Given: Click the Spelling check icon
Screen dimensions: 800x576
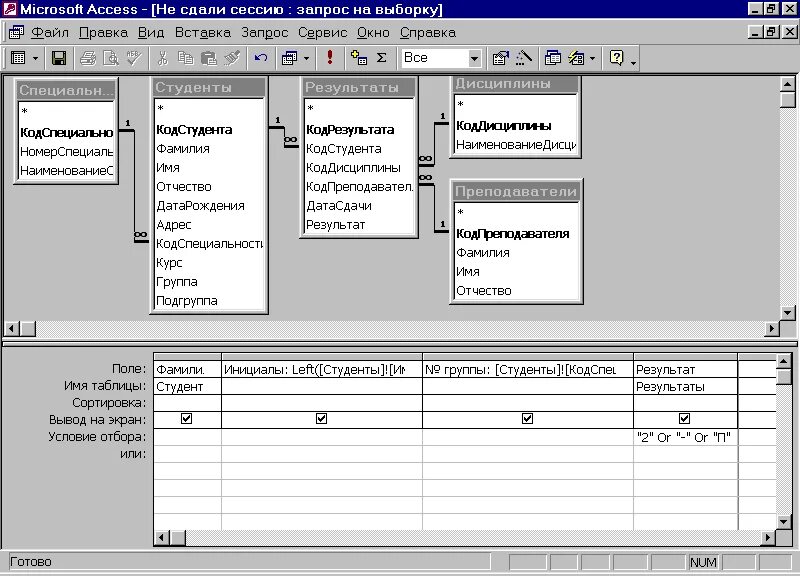Looking at the screenshot, I should point(134,58).
